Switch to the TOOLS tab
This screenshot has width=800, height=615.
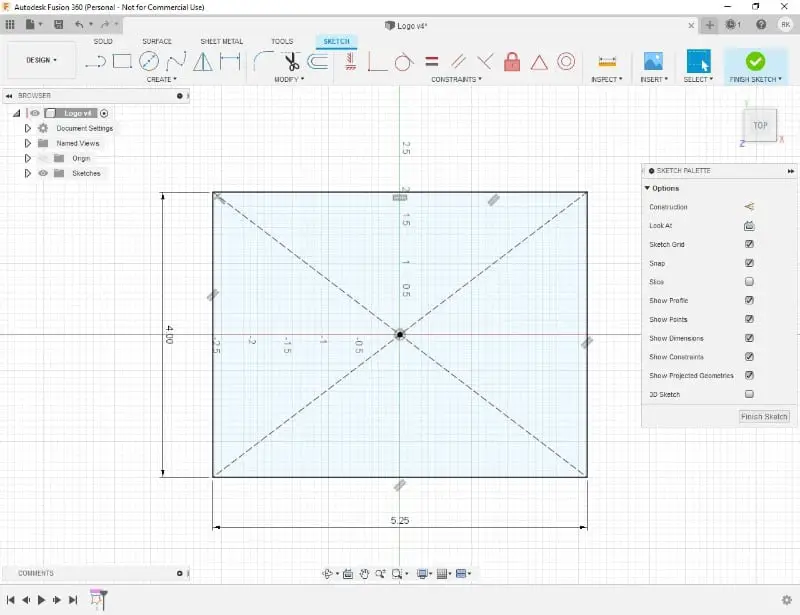pos(282,41)
